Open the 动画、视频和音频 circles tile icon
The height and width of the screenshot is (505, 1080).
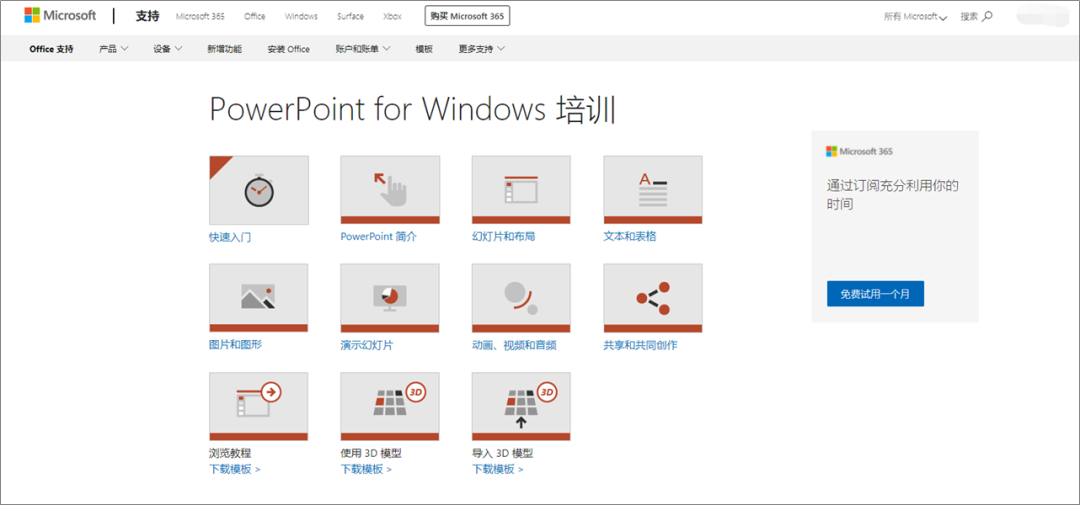pos(521,298)
